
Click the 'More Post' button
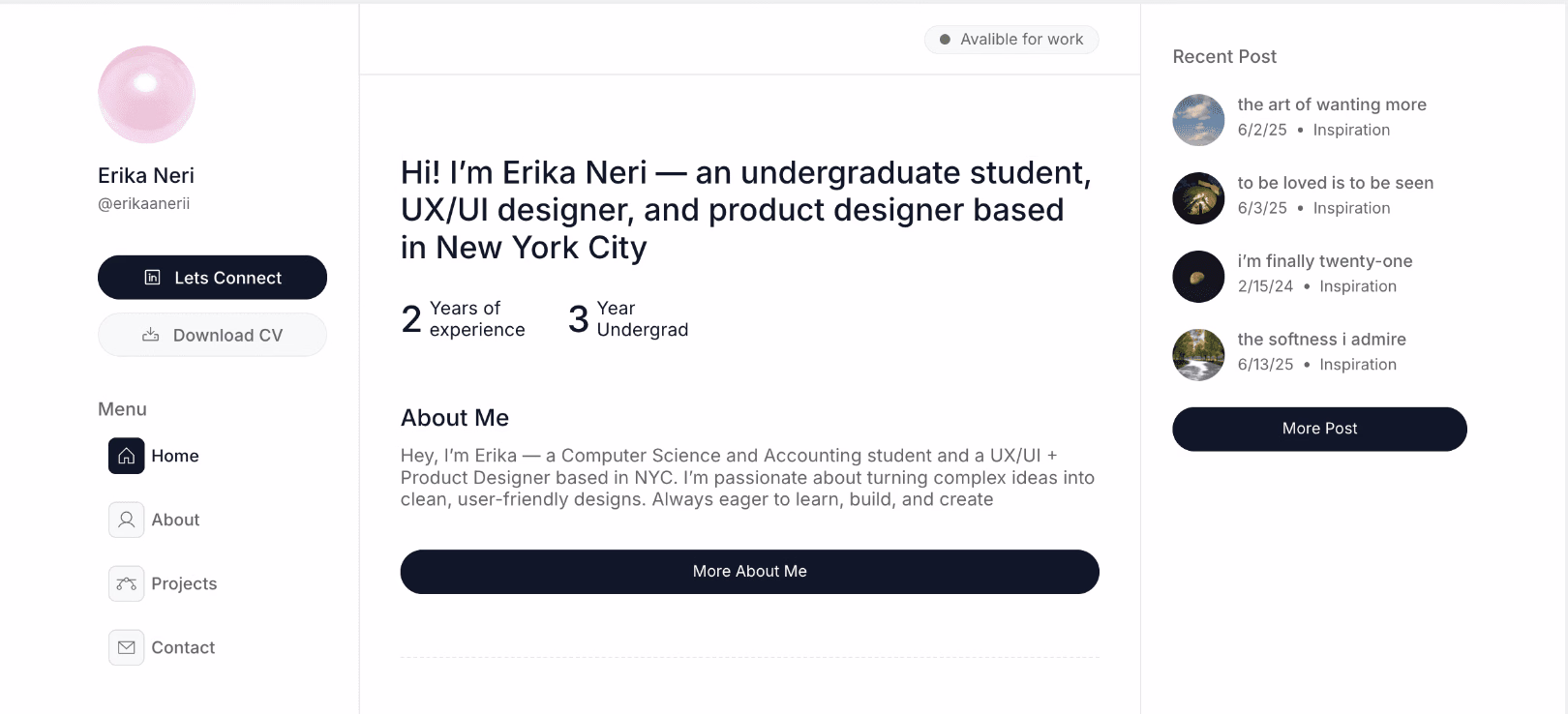[1319, 429]
